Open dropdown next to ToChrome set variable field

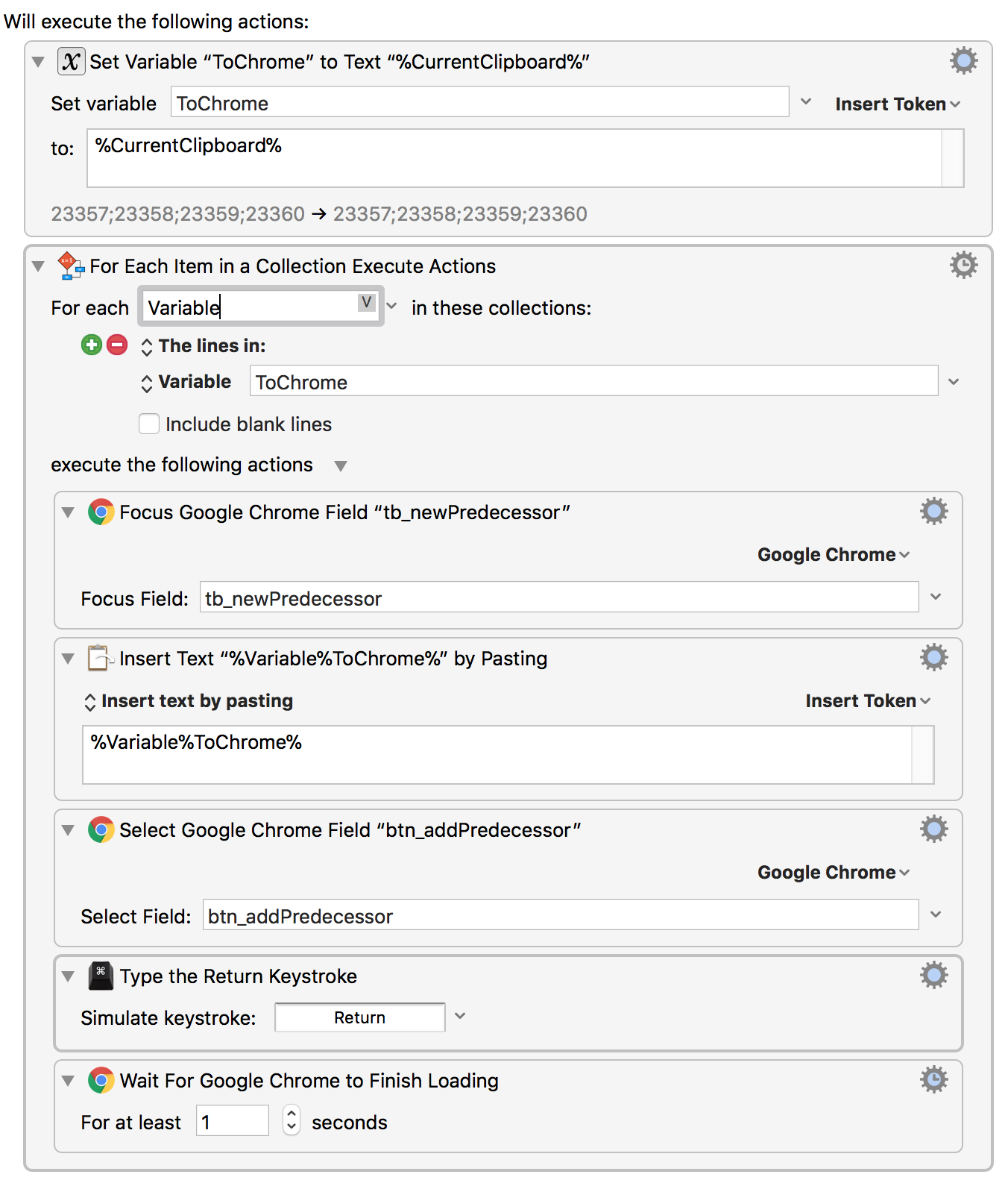[806, 101]
